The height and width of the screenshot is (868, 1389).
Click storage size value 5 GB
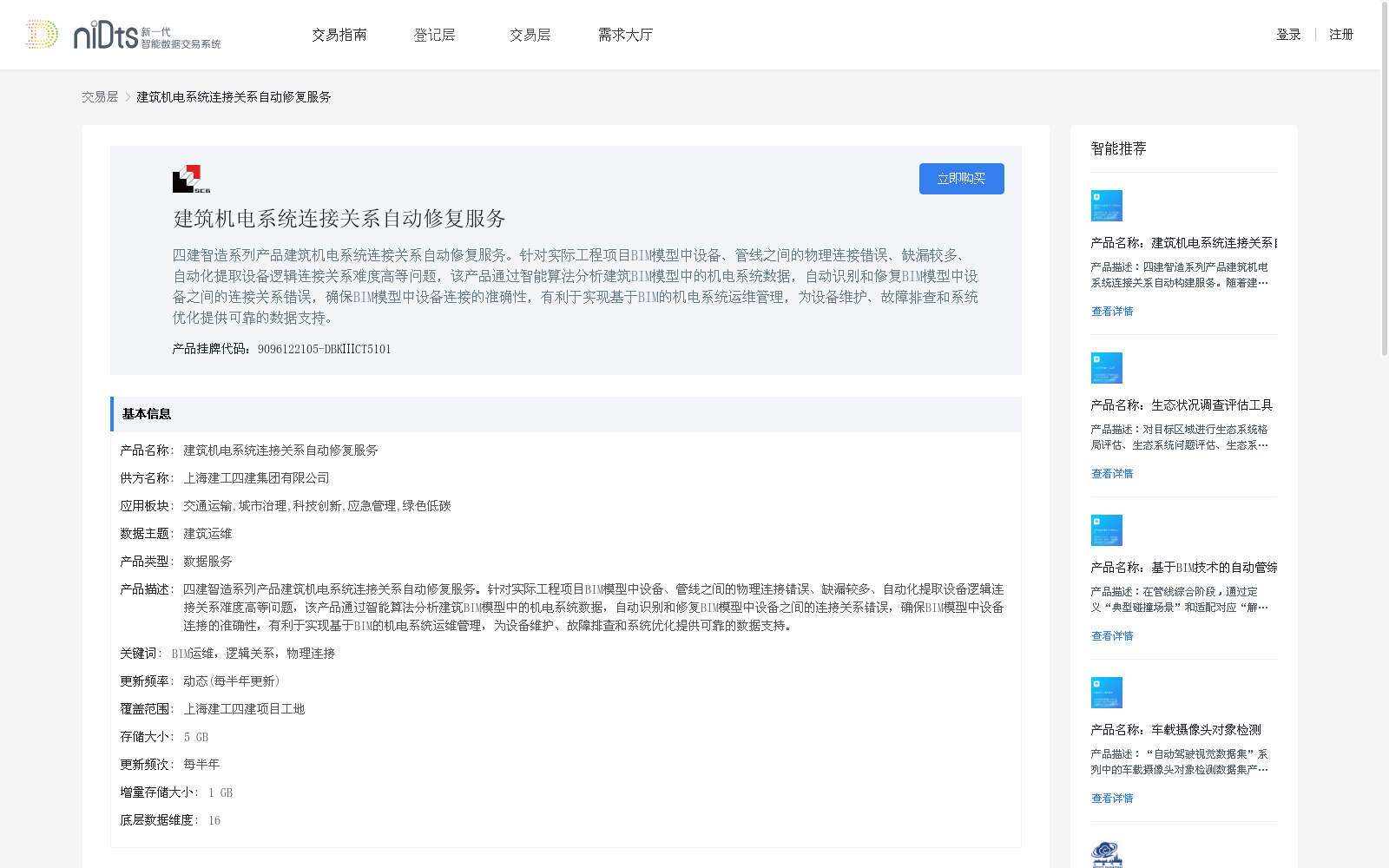tap(196, 737)
